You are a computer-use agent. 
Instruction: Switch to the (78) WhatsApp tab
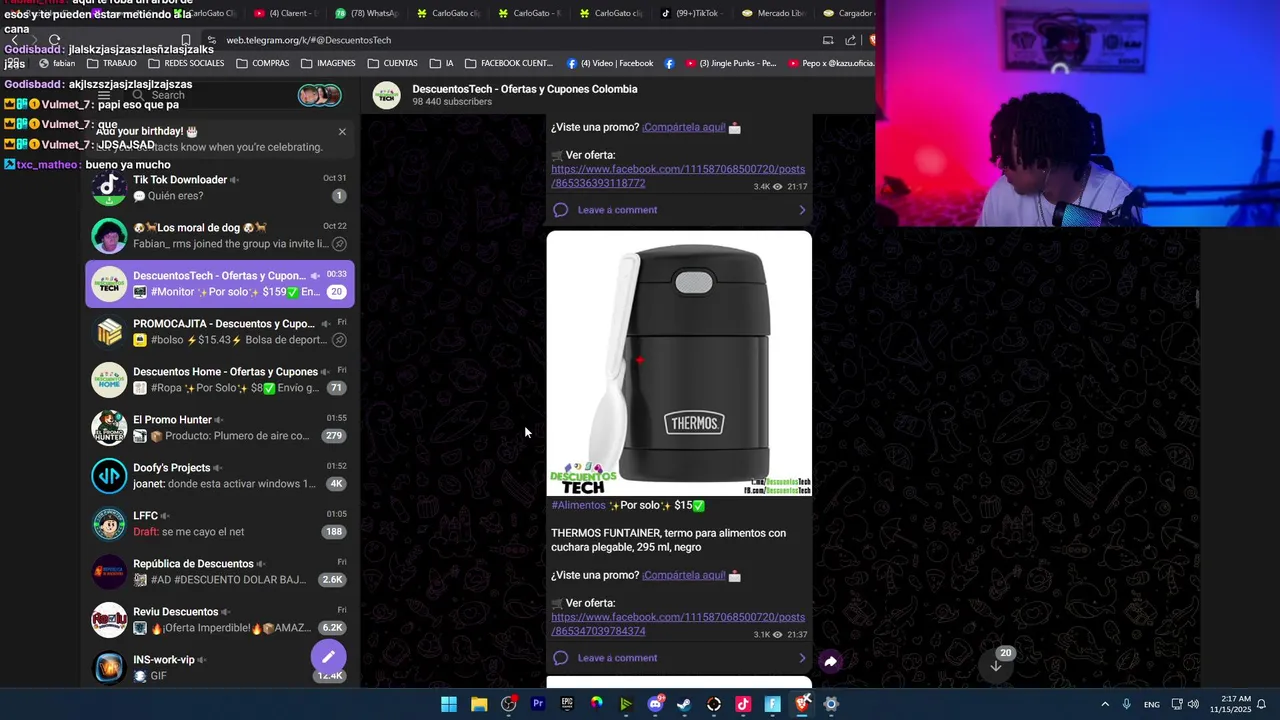click(x=366, y=13)
